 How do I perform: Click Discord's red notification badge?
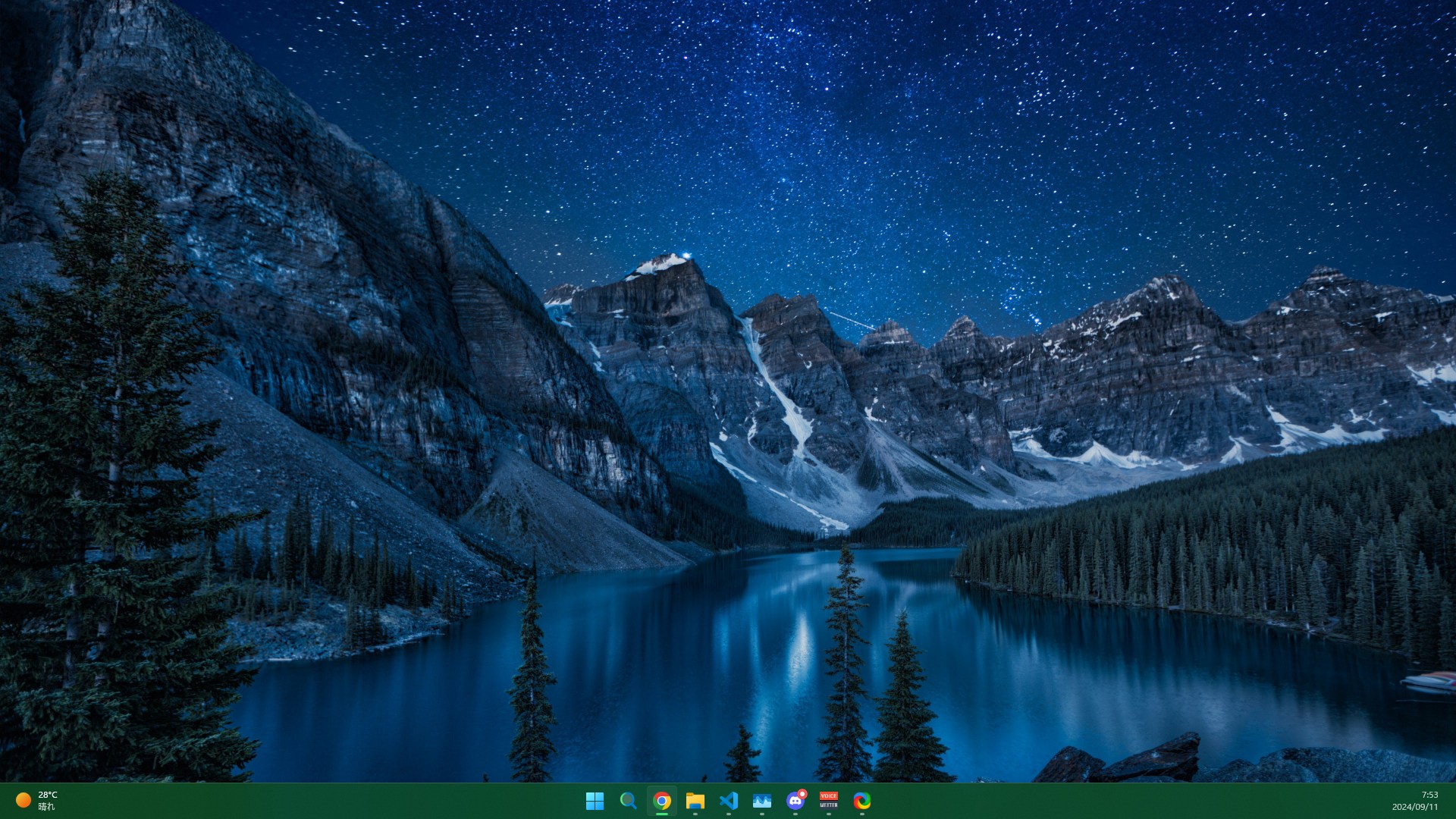coord(802,794)
